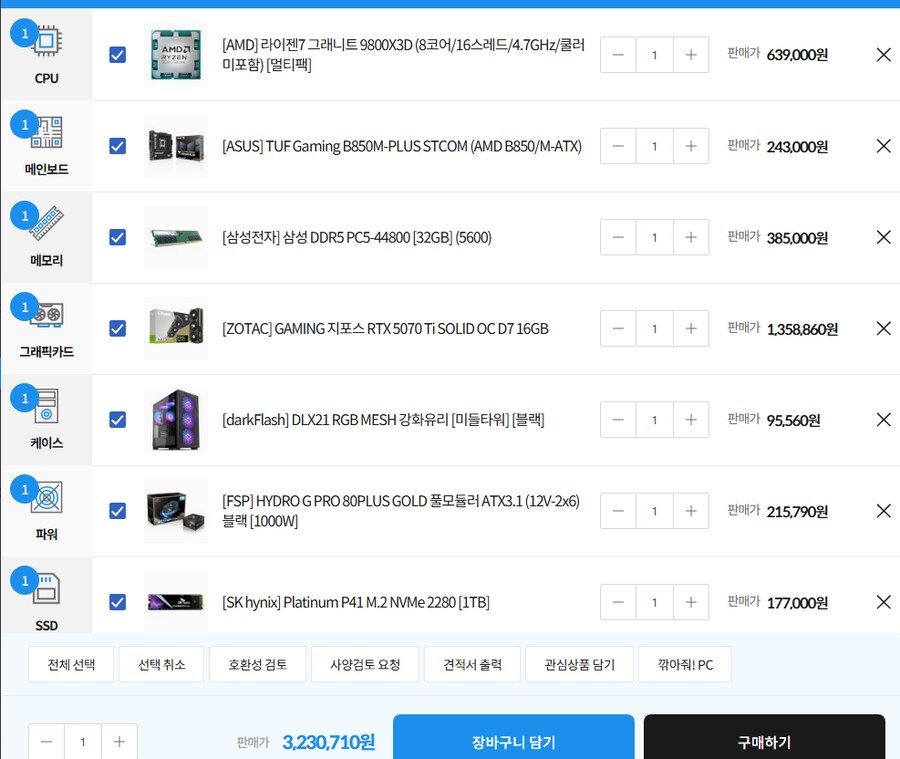
Task: Uncheck the darkFlash DLX21 case checkbox
Action: pos(117,420)
